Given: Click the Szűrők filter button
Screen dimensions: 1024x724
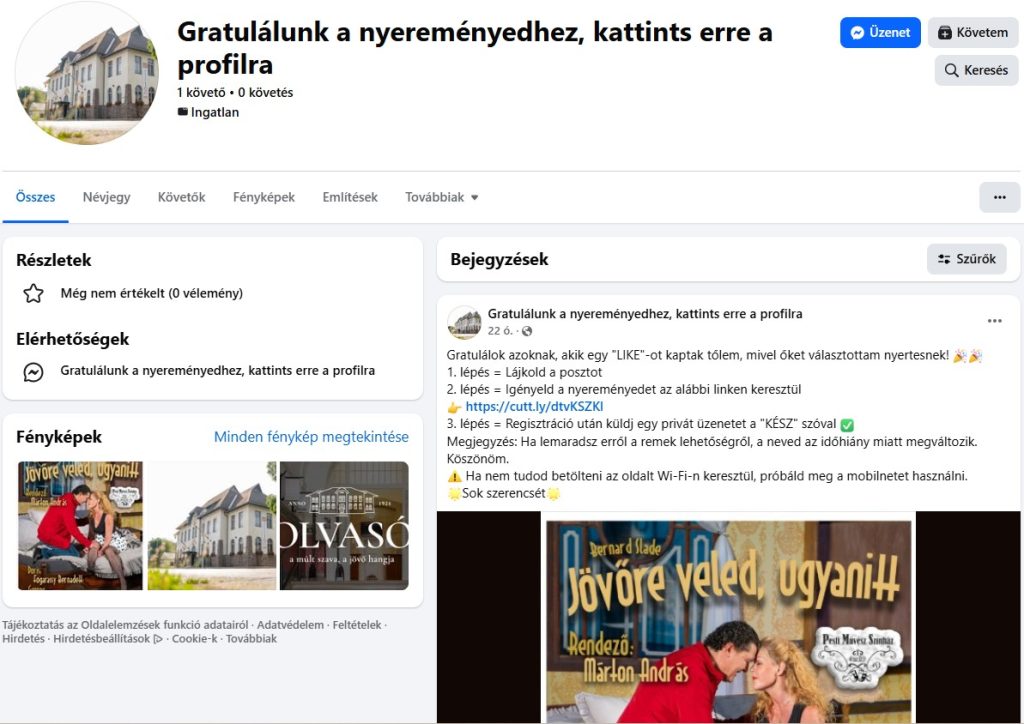Looking at the screenshot, I should [x=967, y=259].
